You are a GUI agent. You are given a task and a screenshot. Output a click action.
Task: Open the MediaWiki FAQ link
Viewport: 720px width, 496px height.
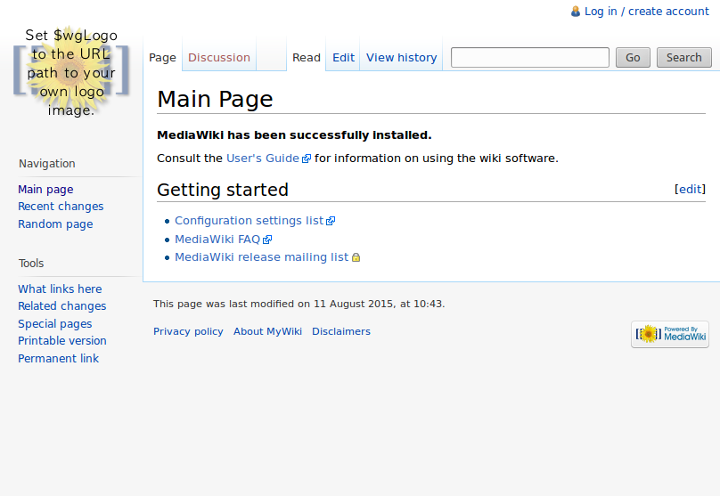click(x=217, y=239)
